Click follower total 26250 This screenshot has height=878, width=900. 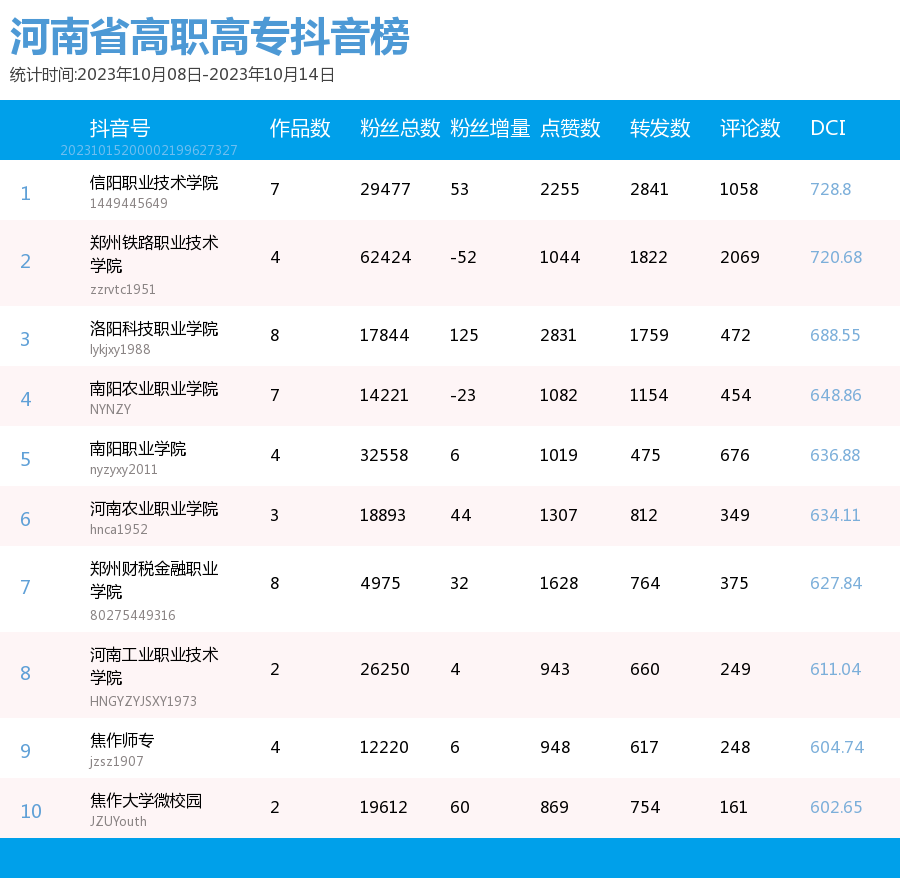coord(385,669)
